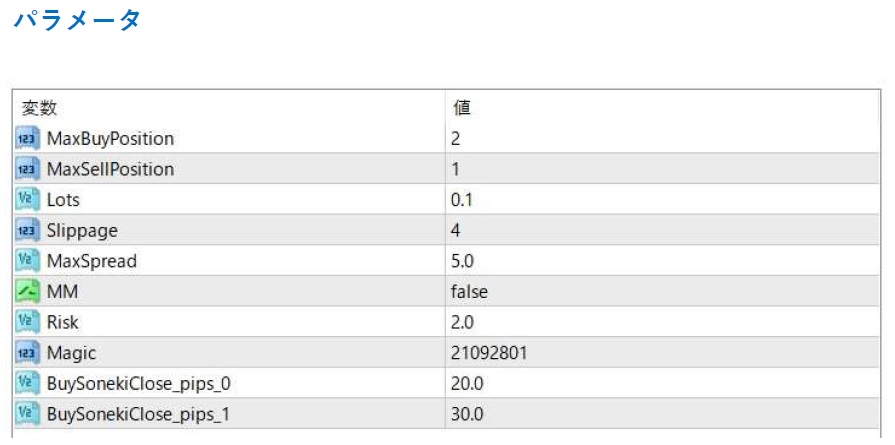Click the icon beside BuySonekiClose_pips_1
895x445 pixels.
tap(27, 413)
